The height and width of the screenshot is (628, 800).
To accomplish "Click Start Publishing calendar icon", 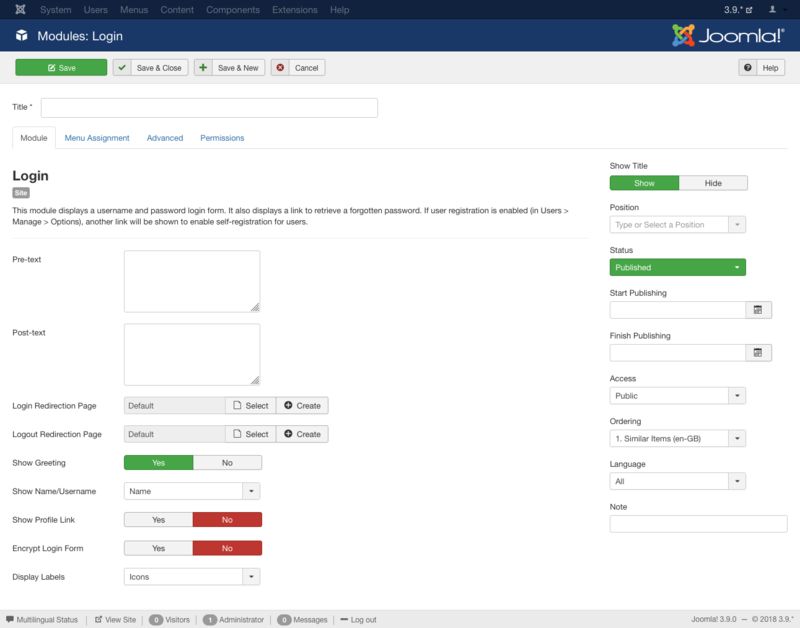I will (758, 310).
